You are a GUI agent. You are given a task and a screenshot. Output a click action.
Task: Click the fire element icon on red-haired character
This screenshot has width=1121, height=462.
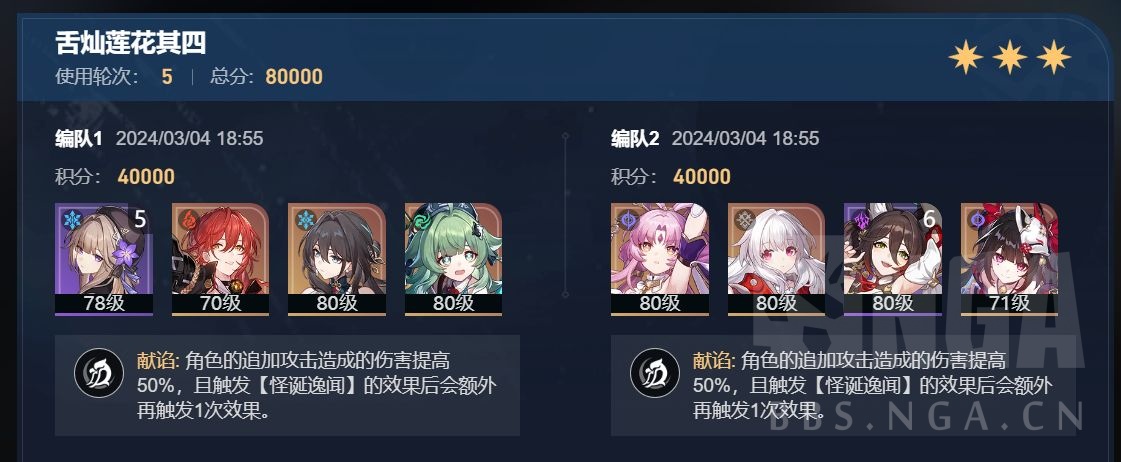click(189, 220)
